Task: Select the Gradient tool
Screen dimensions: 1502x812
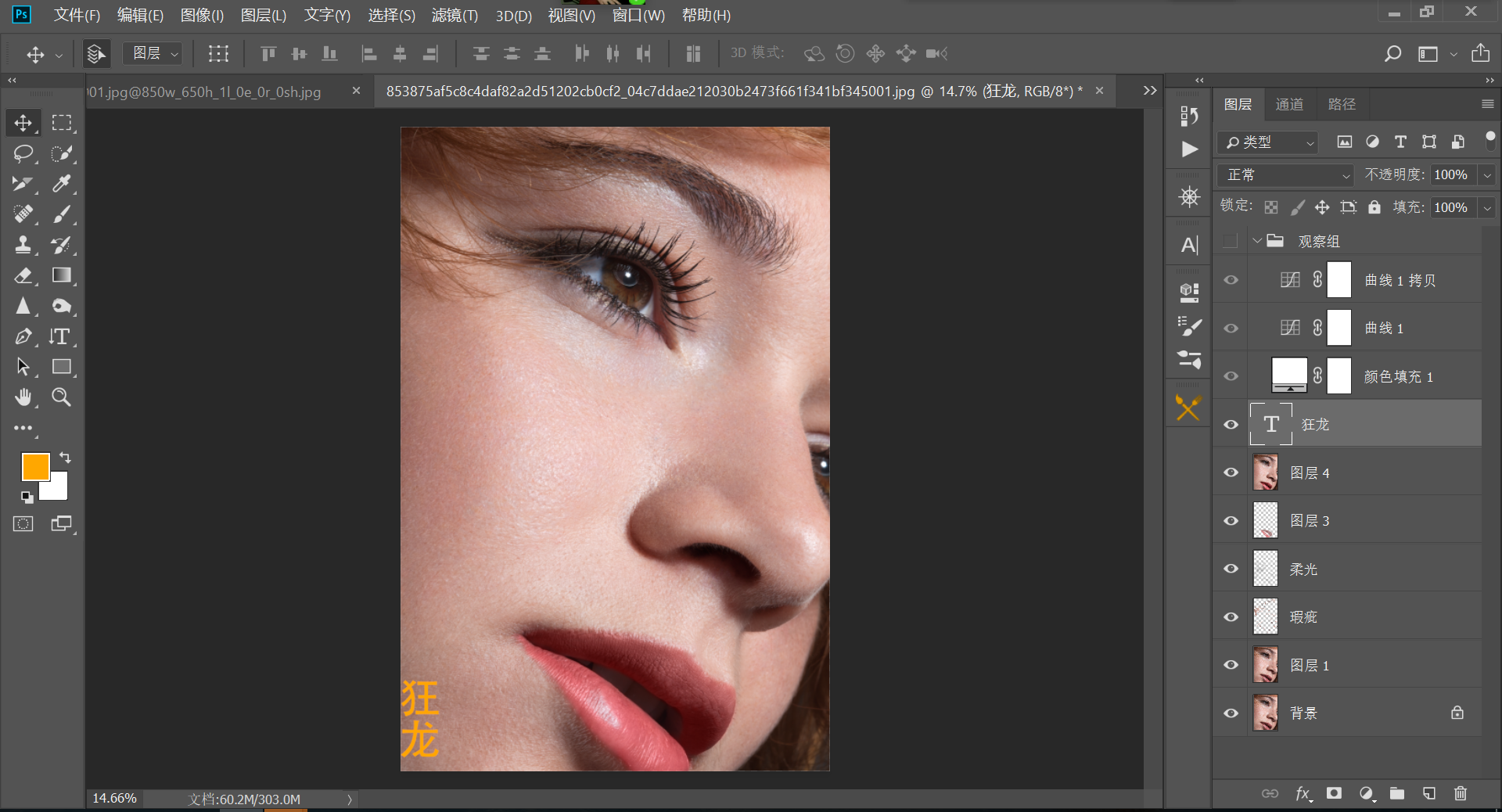Action: 62,275
